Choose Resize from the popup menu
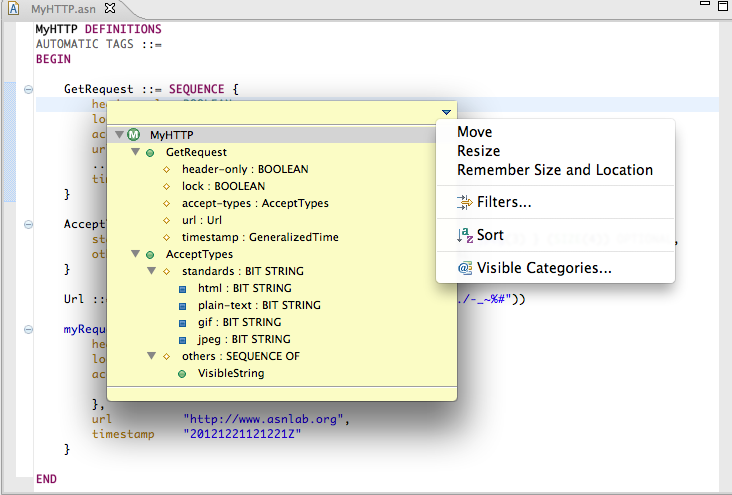Viewport: 732px width, 495px height. pyautogui.click(x=478, y=151)
